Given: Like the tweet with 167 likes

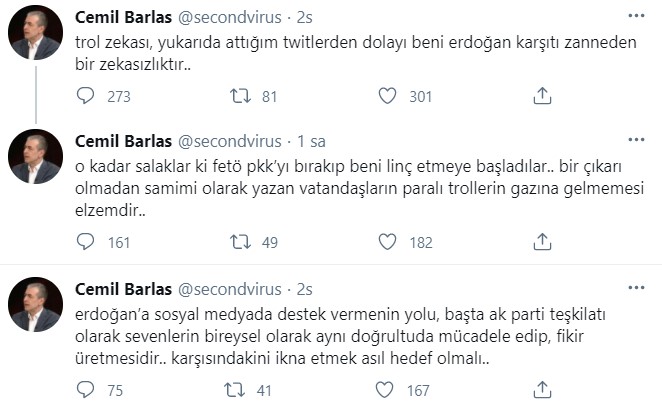Looking at the screenshot, I should tap(389, 388).
